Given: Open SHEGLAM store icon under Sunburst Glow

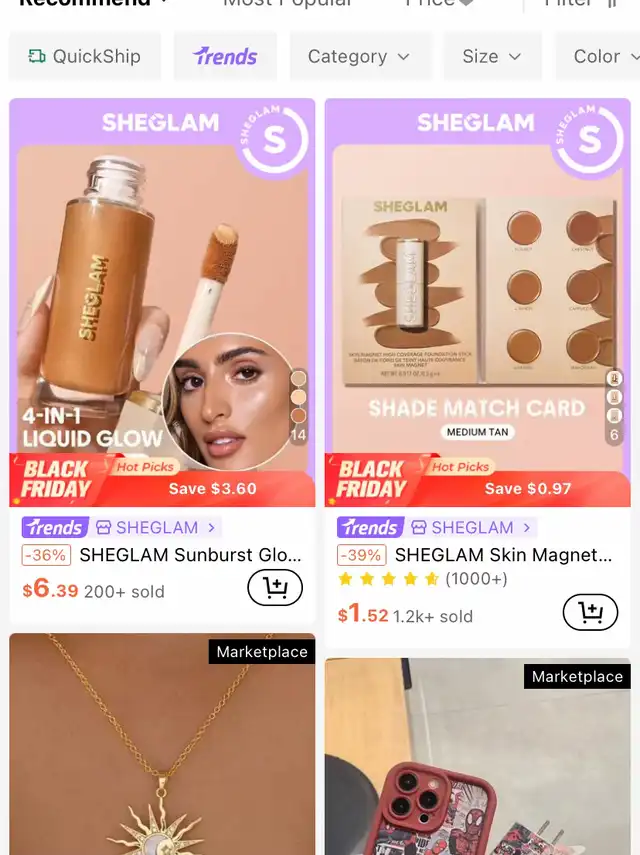Looking at the screenshot, I should 103,527.
